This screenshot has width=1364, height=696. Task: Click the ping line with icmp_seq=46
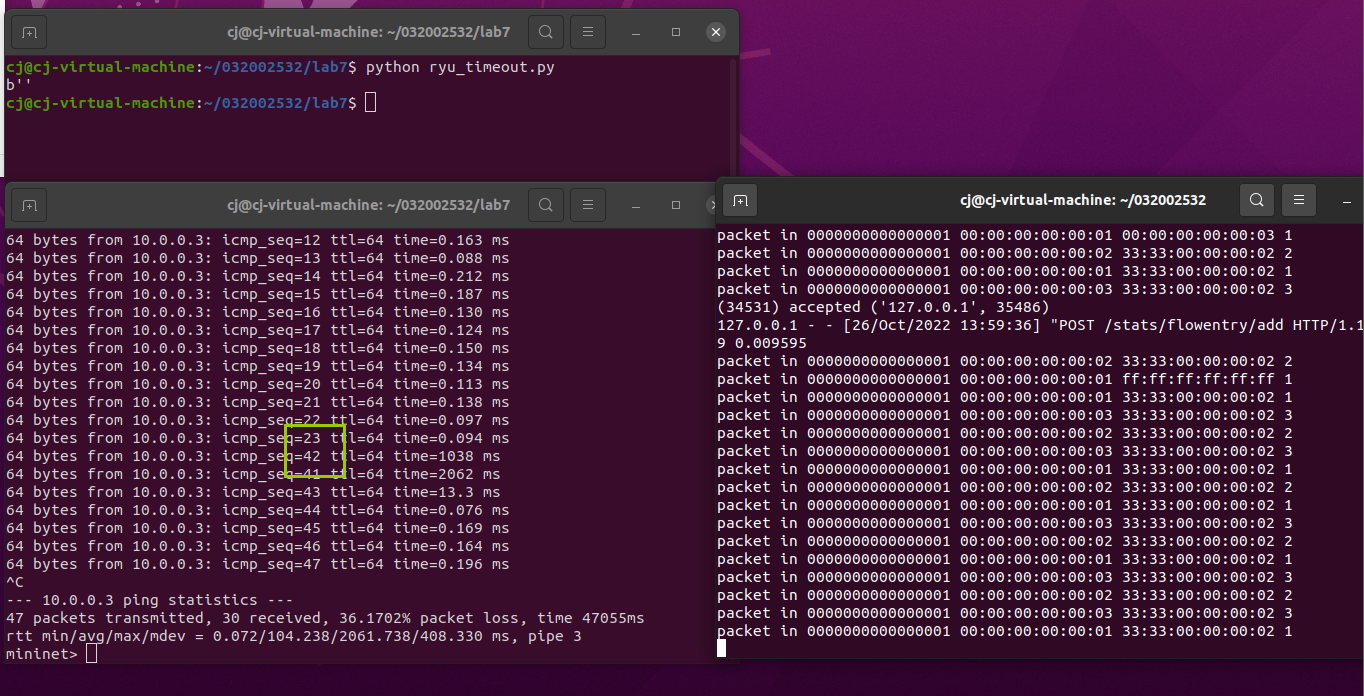click(x=257, y=547)
